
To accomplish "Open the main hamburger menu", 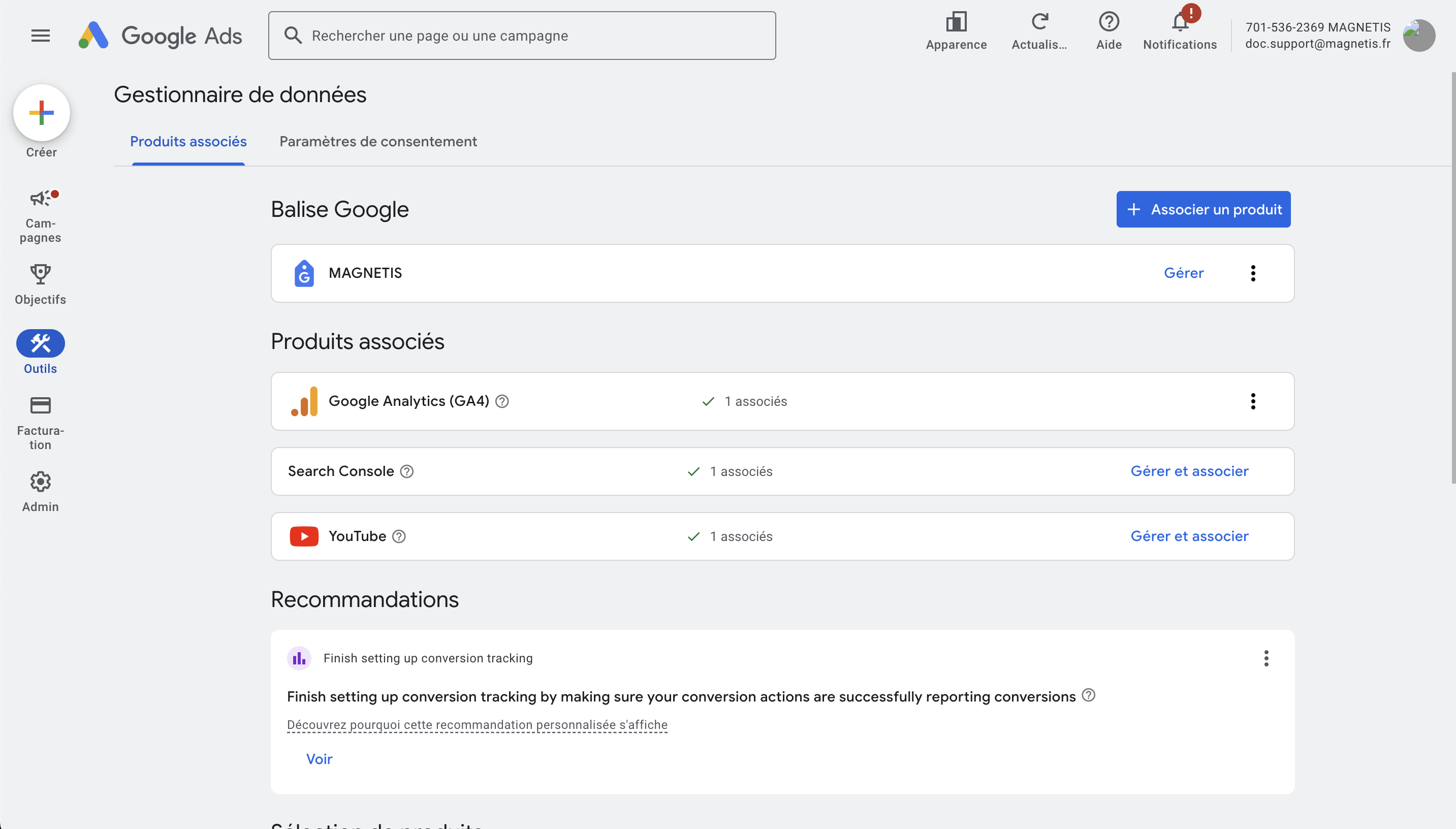I will (41, 35).
